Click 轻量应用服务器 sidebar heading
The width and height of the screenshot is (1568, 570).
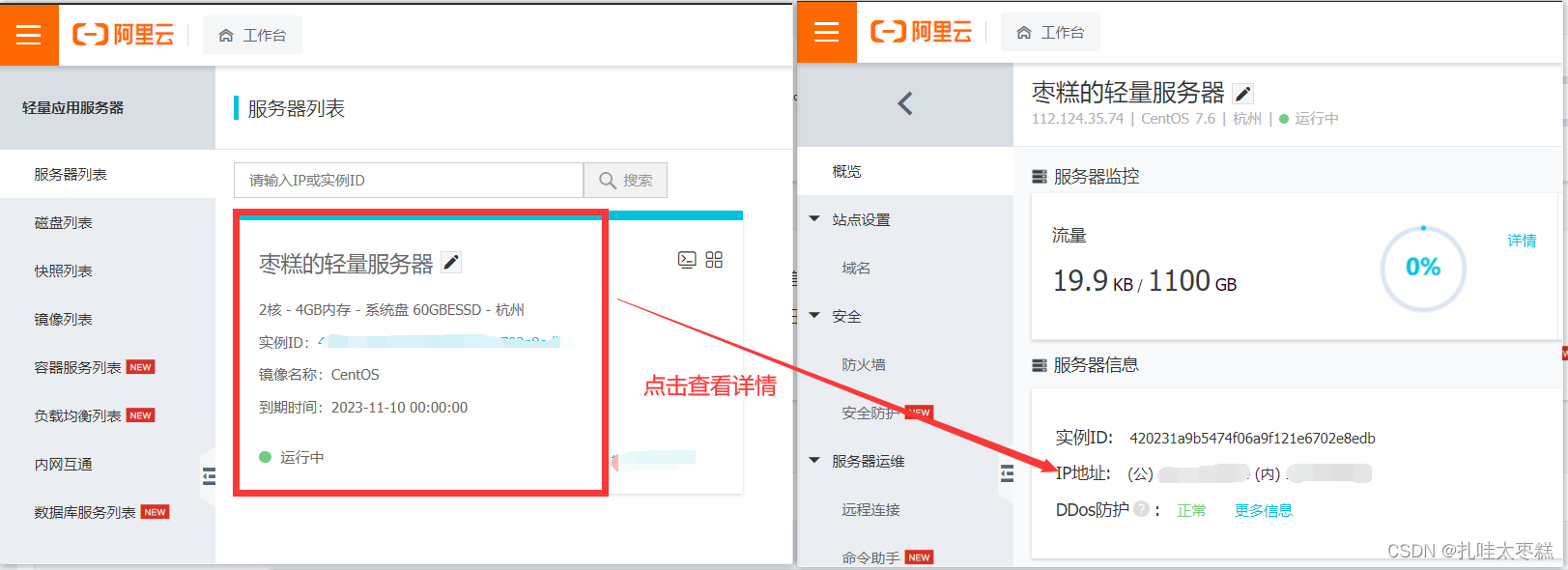[73, 108]
